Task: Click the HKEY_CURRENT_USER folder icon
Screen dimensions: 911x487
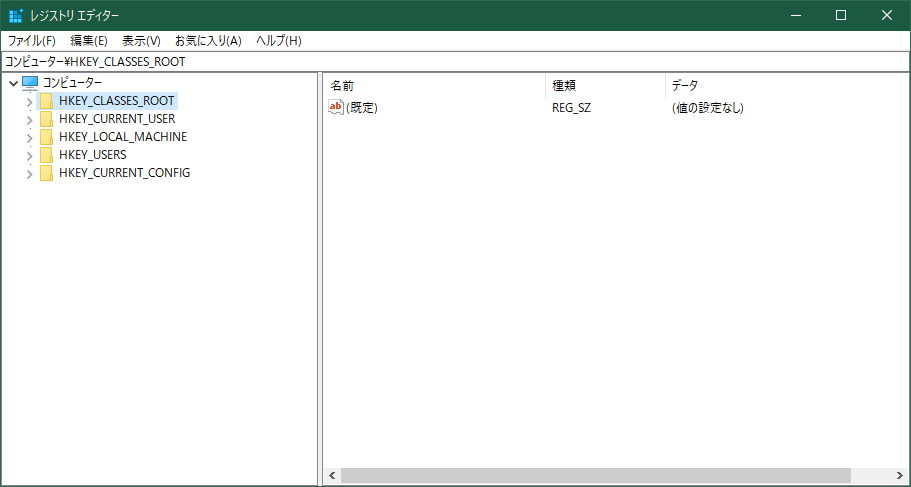Action: point(46,119)
